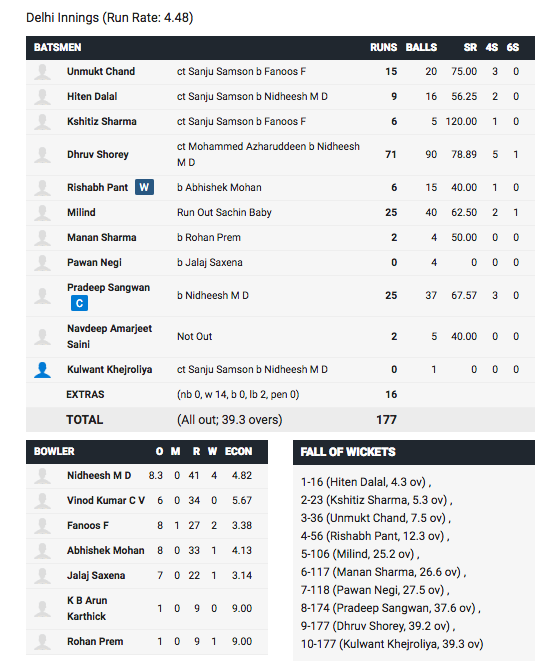Click the TOTAL row showing 177

click(280, 420)
